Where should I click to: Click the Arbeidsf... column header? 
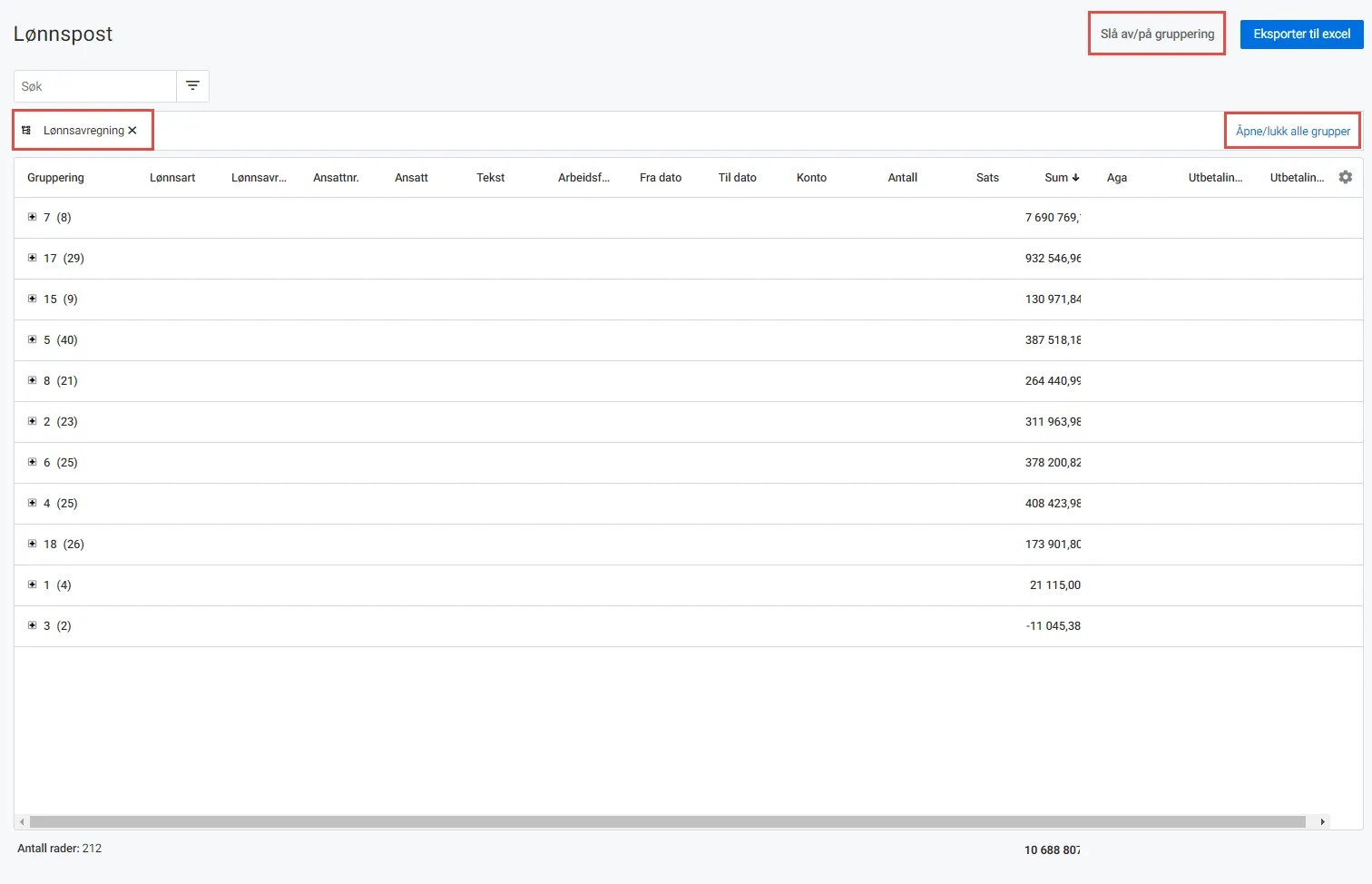583,178
